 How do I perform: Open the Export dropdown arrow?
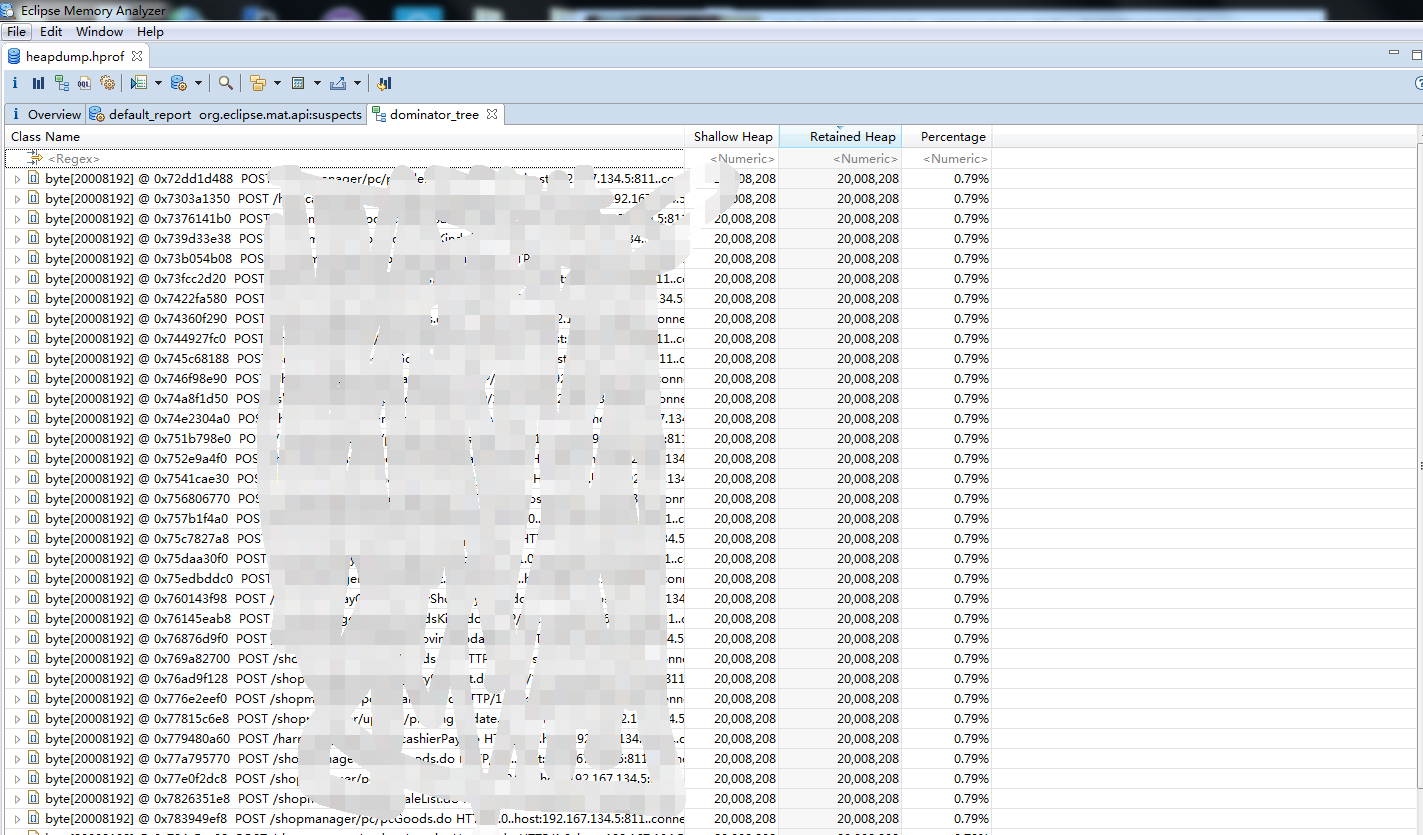[357, 83]
